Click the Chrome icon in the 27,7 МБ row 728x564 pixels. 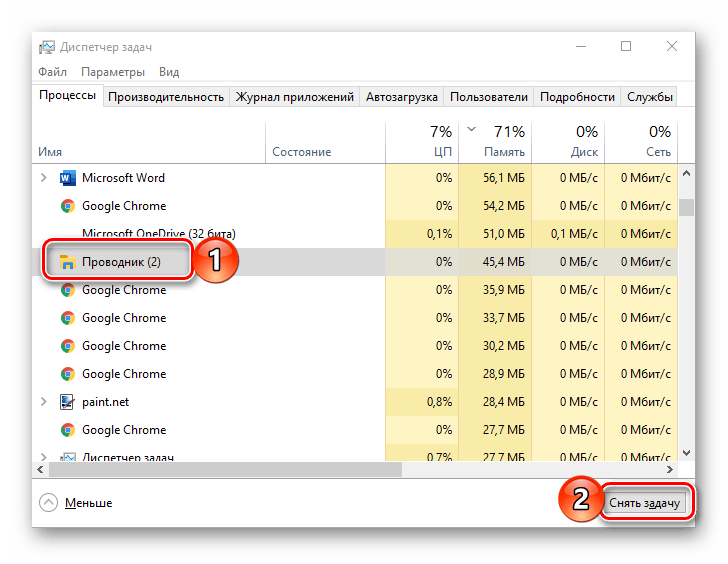point(68,430)
